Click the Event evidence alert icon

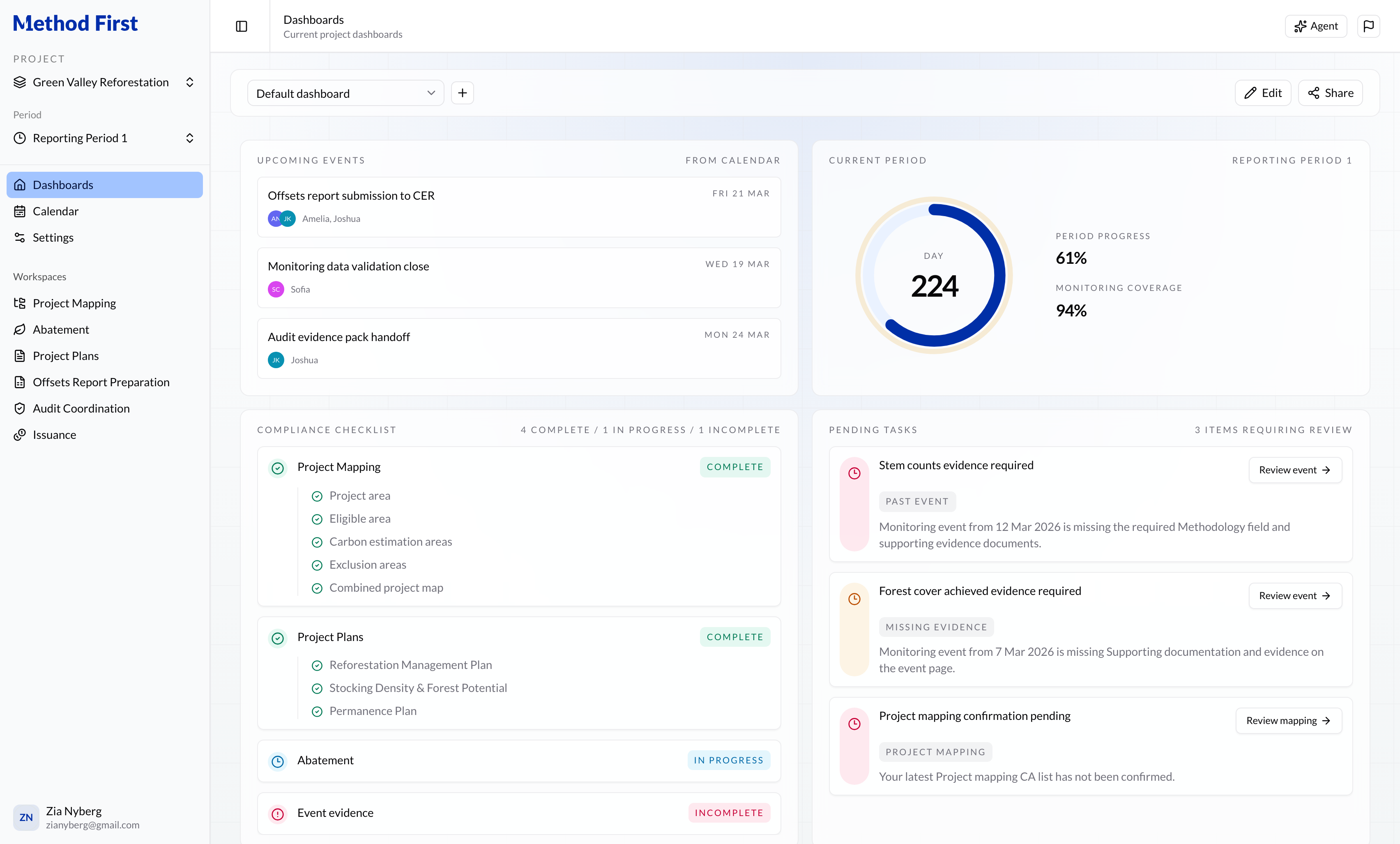click(278, 814)
